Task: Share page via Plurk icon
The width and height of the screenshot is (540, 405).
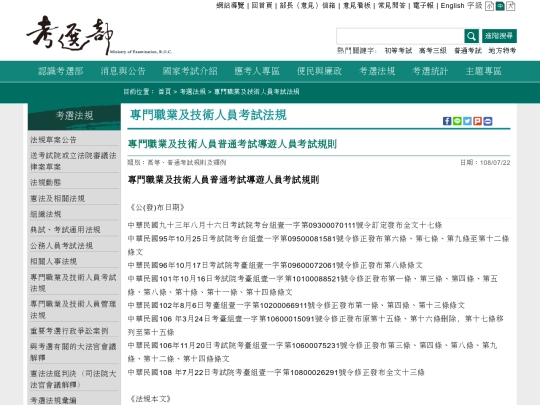Action: [477, 121]
